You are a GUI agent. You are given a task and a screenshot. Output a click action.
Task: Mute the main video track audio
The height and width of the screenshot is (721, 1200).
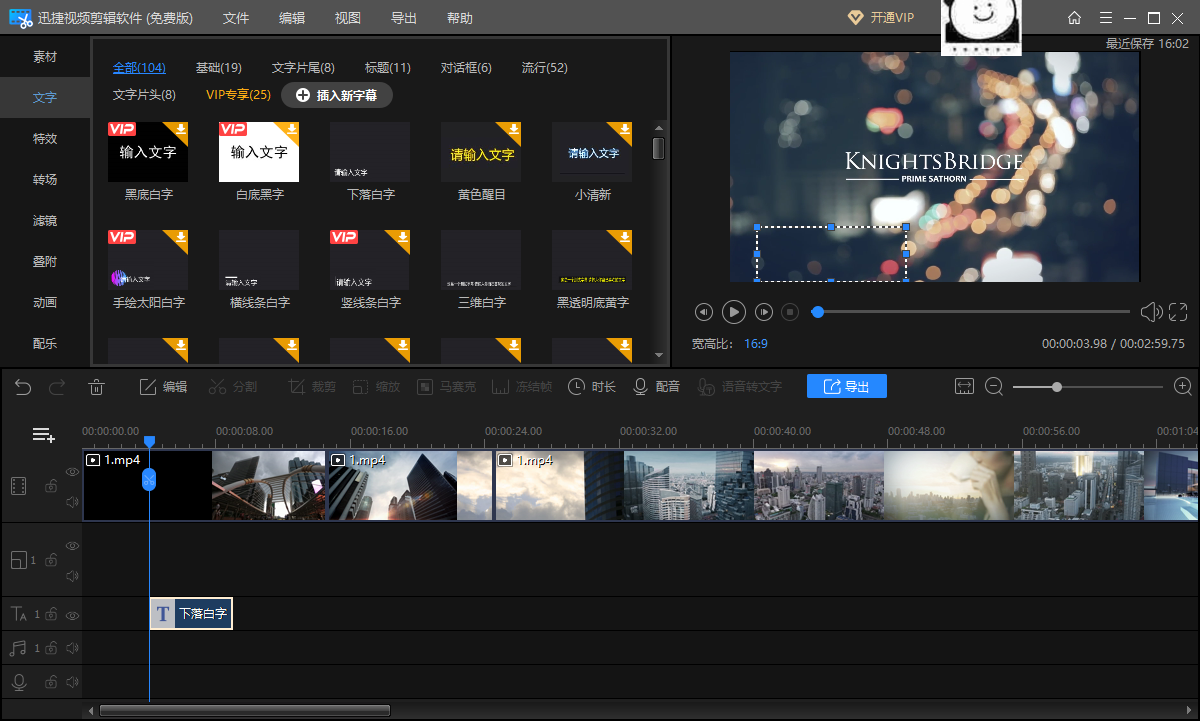point(72,501)
